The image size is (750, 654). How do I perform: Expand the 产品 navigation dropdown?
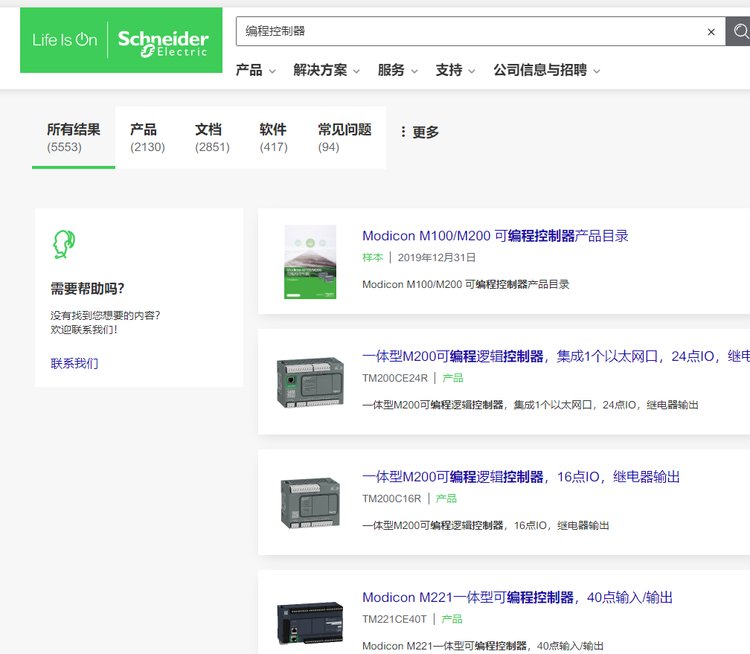[257, 70]
